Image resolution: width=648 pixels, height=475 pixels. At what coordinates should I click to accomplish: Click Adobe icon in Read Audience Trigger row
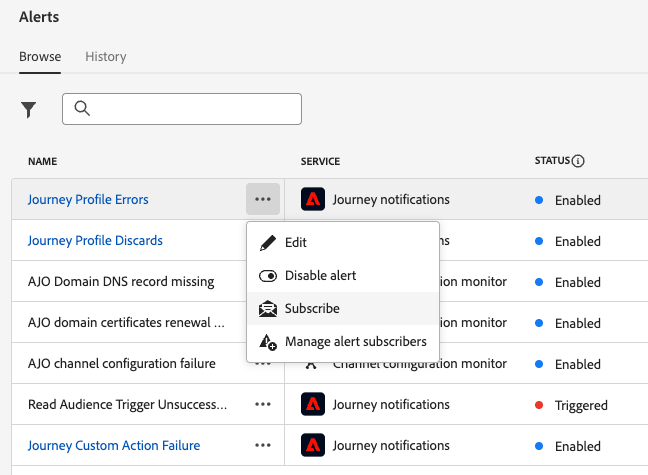pos(313,405)
